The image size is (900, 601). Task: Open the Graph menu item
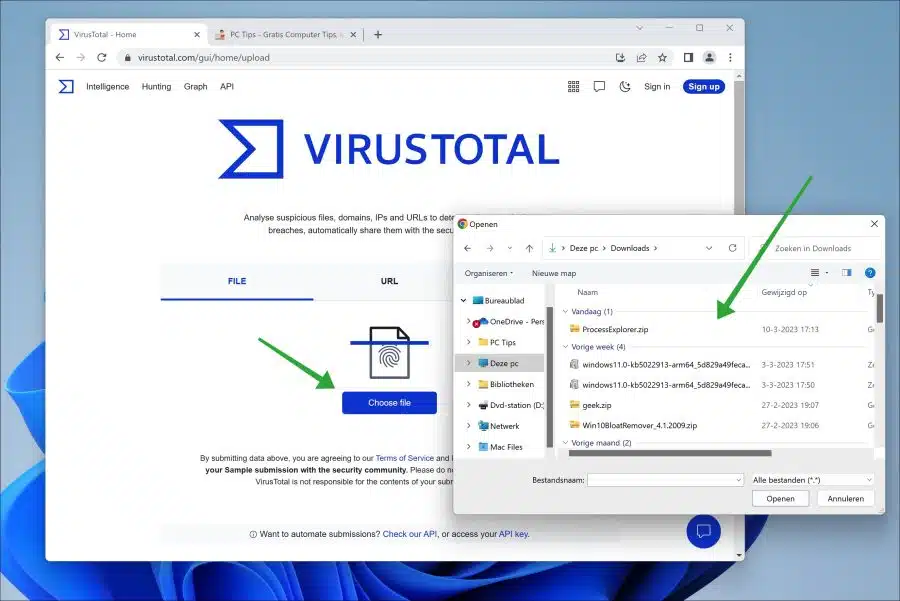pos(195,87)
